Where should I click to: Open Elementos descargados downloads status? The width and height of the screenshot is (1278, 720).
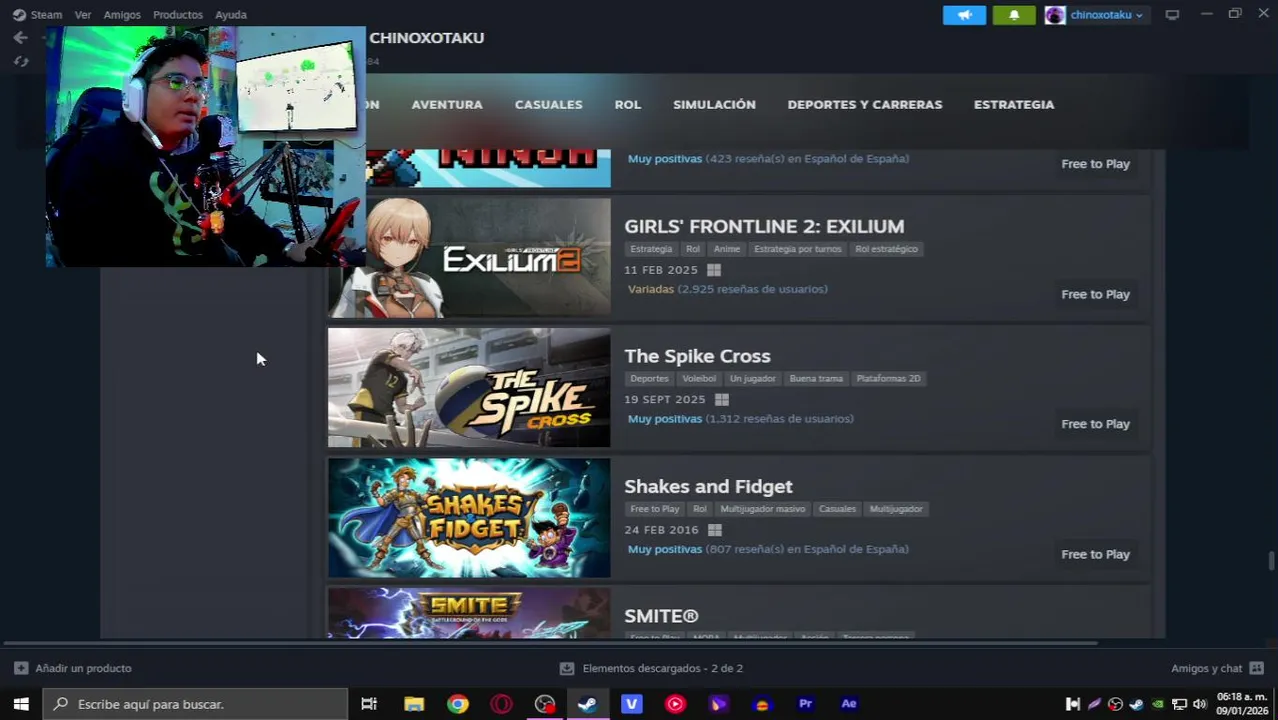click(x=651, y=668)
